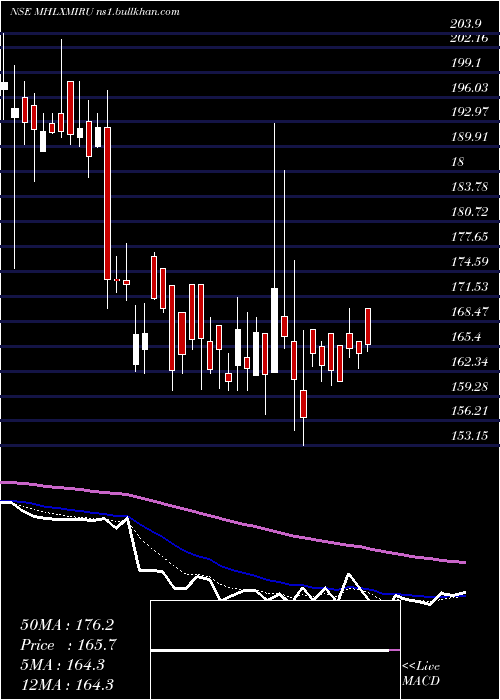
Task: Click the 199.1 price level label
Action: click(466, 63)
